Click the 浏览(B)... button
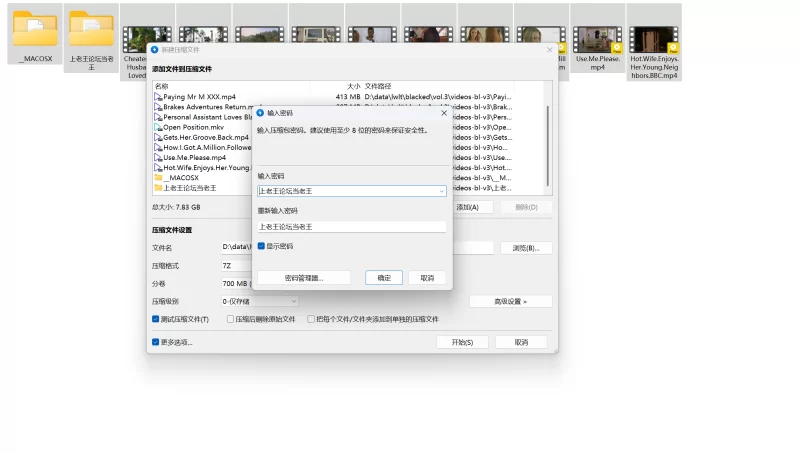This screenshot has height=453, width=800. pyautogui.click(x=526, y=248)
